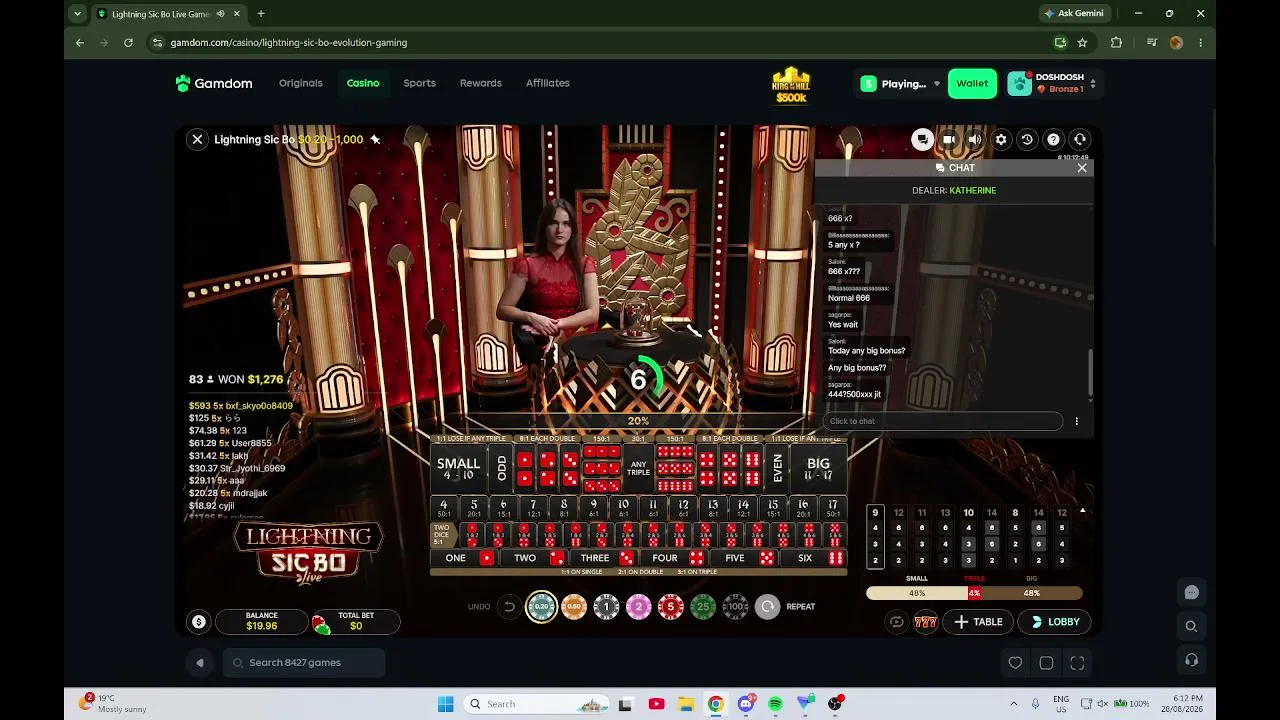
Task: Open search icon on right sidebar
Action: pos(1191,626)
